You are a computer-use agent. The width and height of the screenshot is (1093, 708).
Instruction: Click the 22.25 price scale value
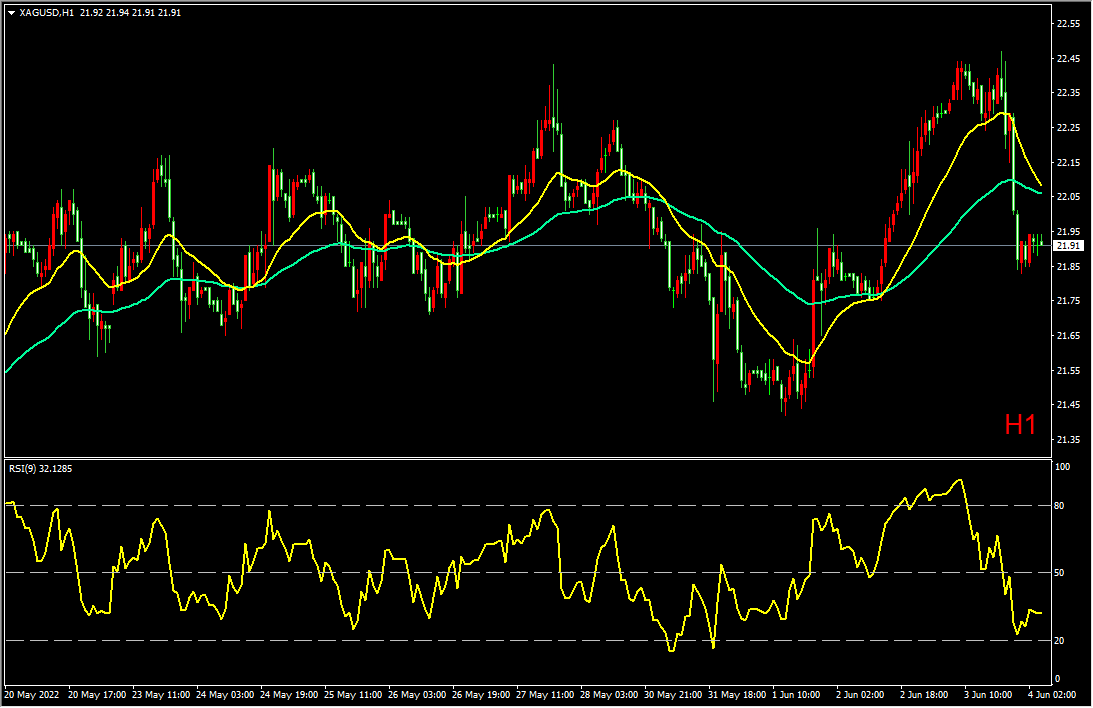(x=1069, y=128)
